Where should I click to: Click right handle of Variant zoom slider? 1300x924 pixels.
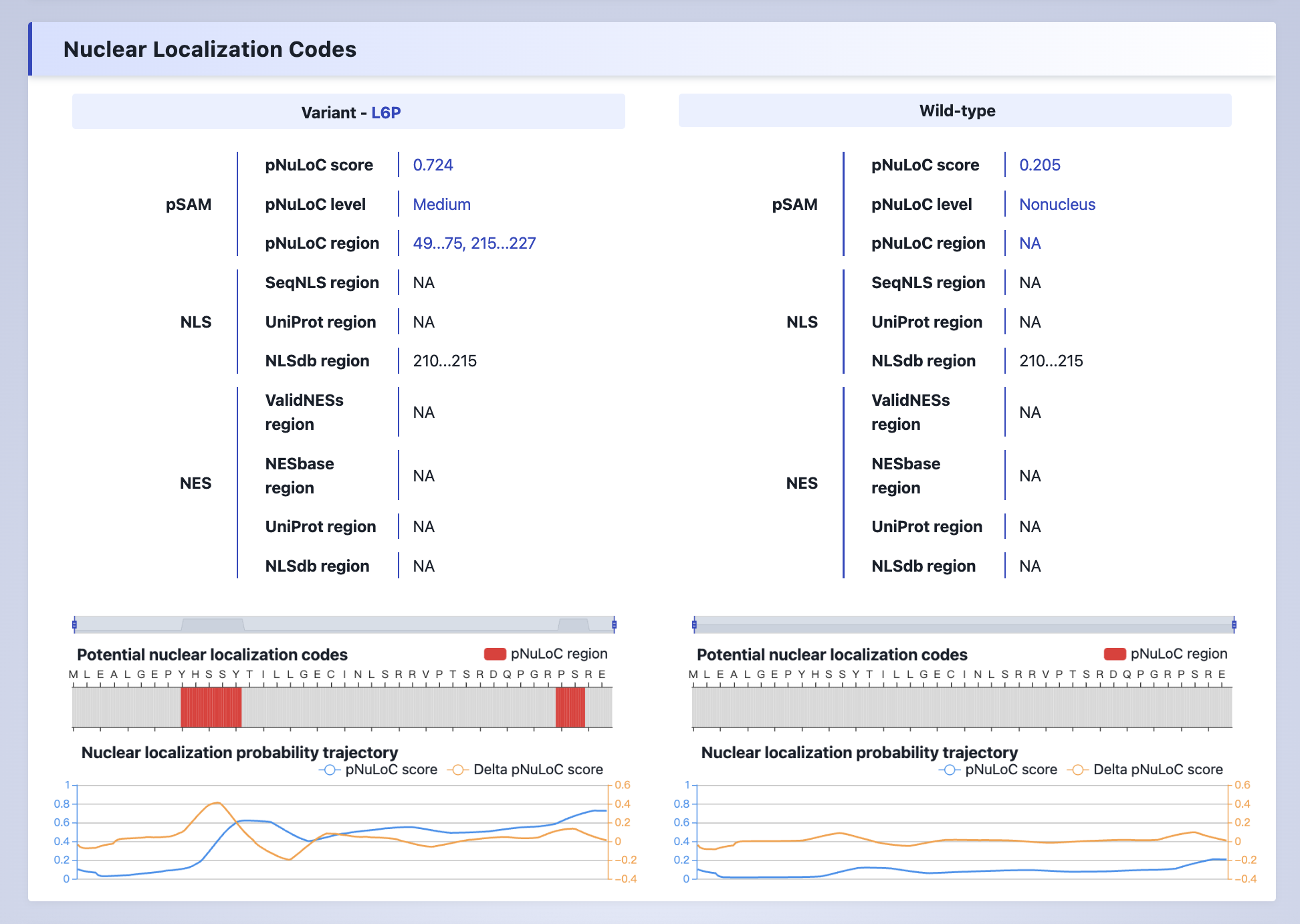[614, 625]
